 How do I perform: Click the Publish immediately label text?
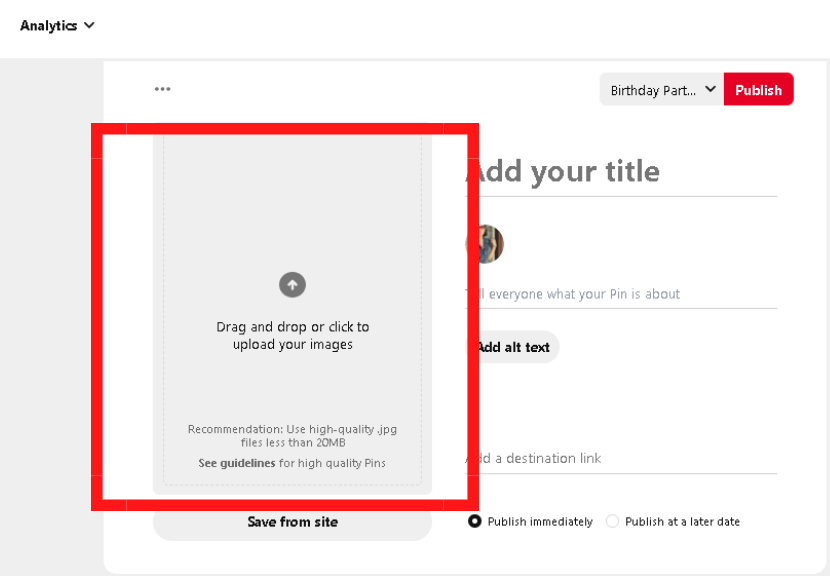540,522
